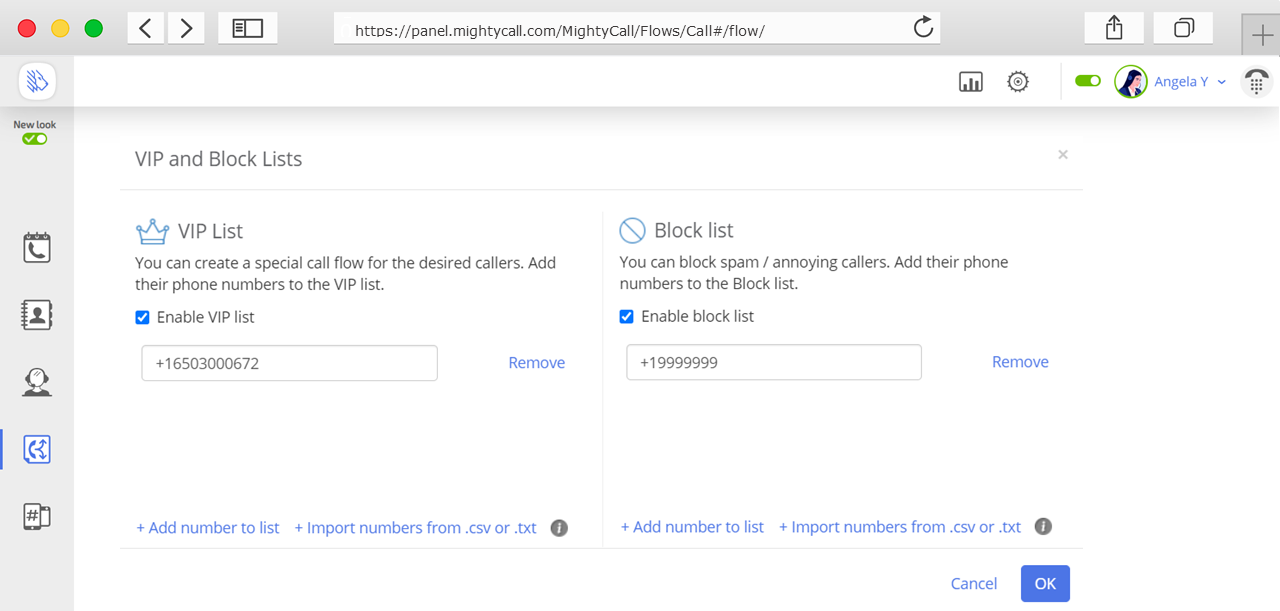Add number to the VIP list
The height and width of the screenshot is (611, 1280).
point(208,527)
